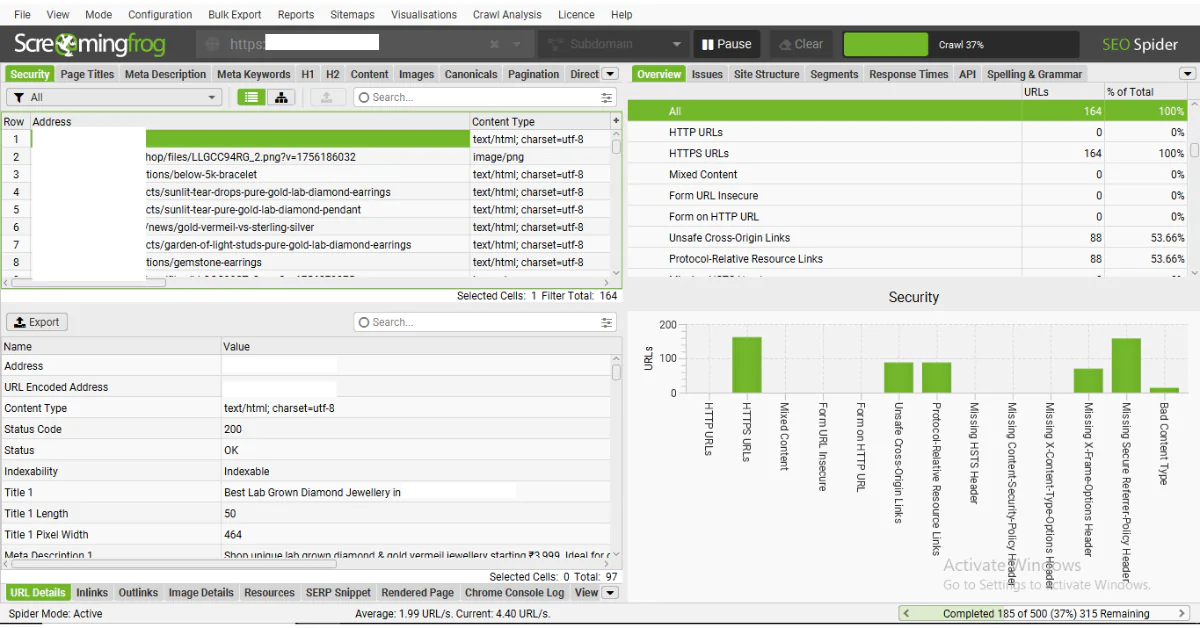Pause the crawl
Image resolution: width=1200 pixels, height=628 pixels.
[727, 44]
